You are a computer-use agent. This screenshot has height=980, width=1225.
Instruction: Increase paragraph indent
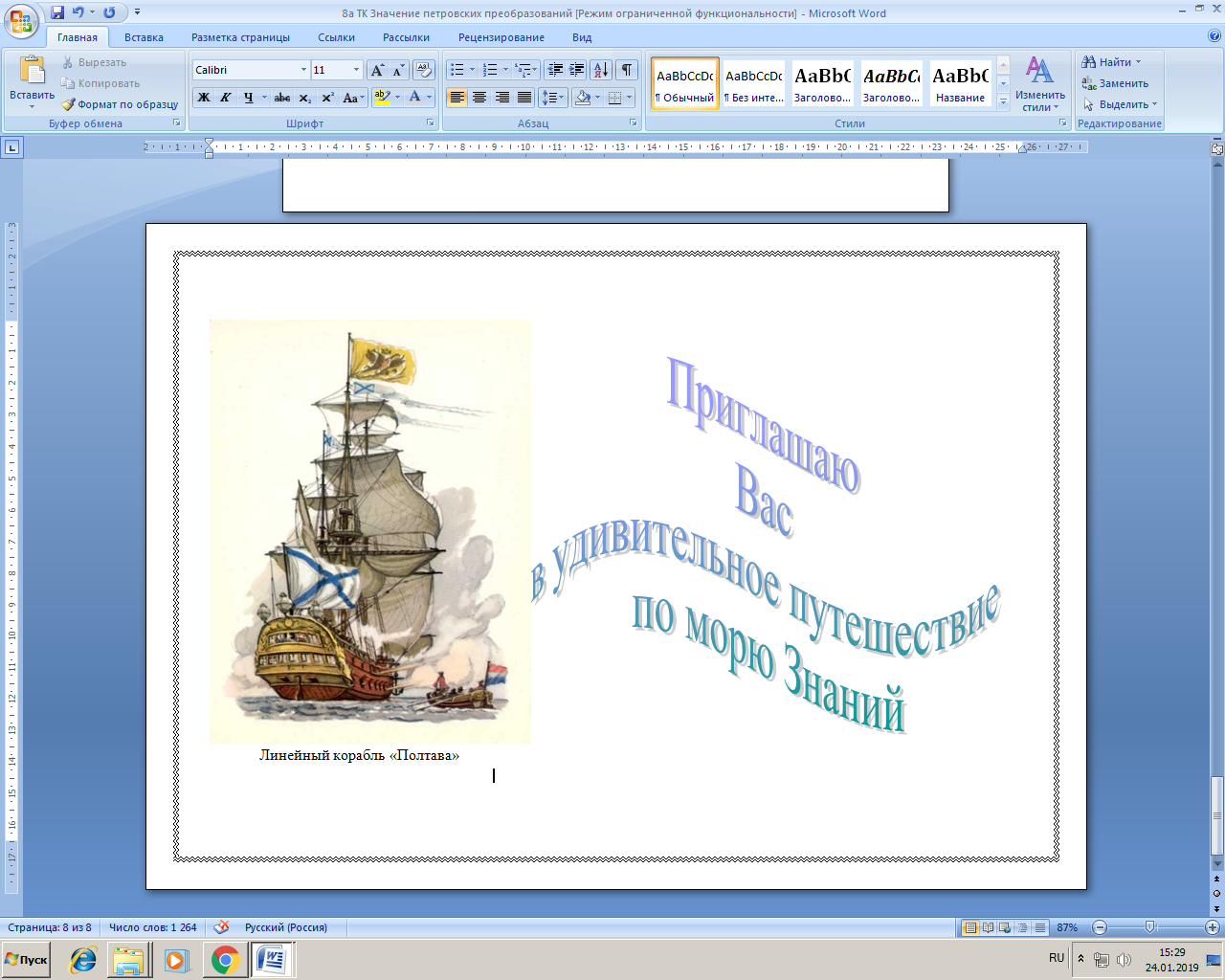577,70
